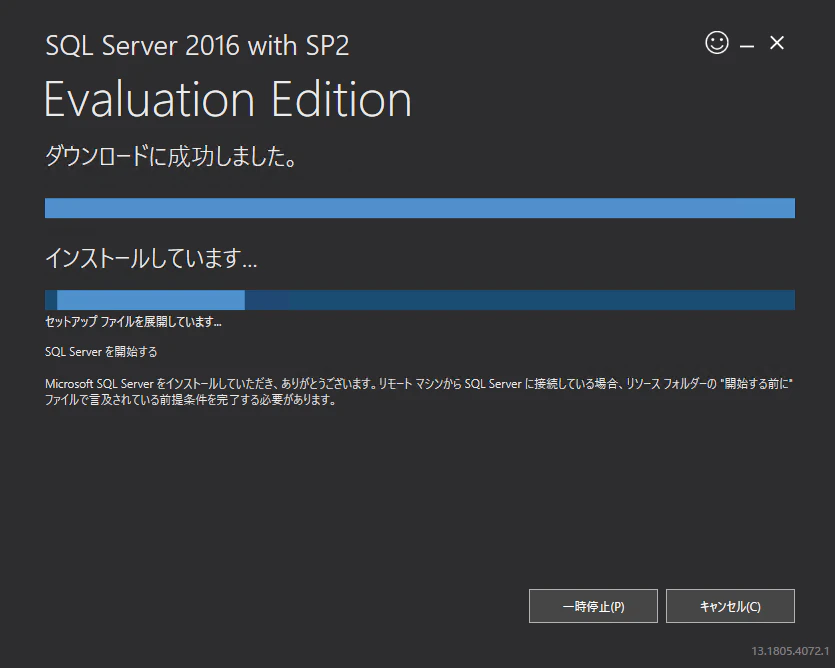
Task: Click the installation progress bar
Action: tap(420, 300)
